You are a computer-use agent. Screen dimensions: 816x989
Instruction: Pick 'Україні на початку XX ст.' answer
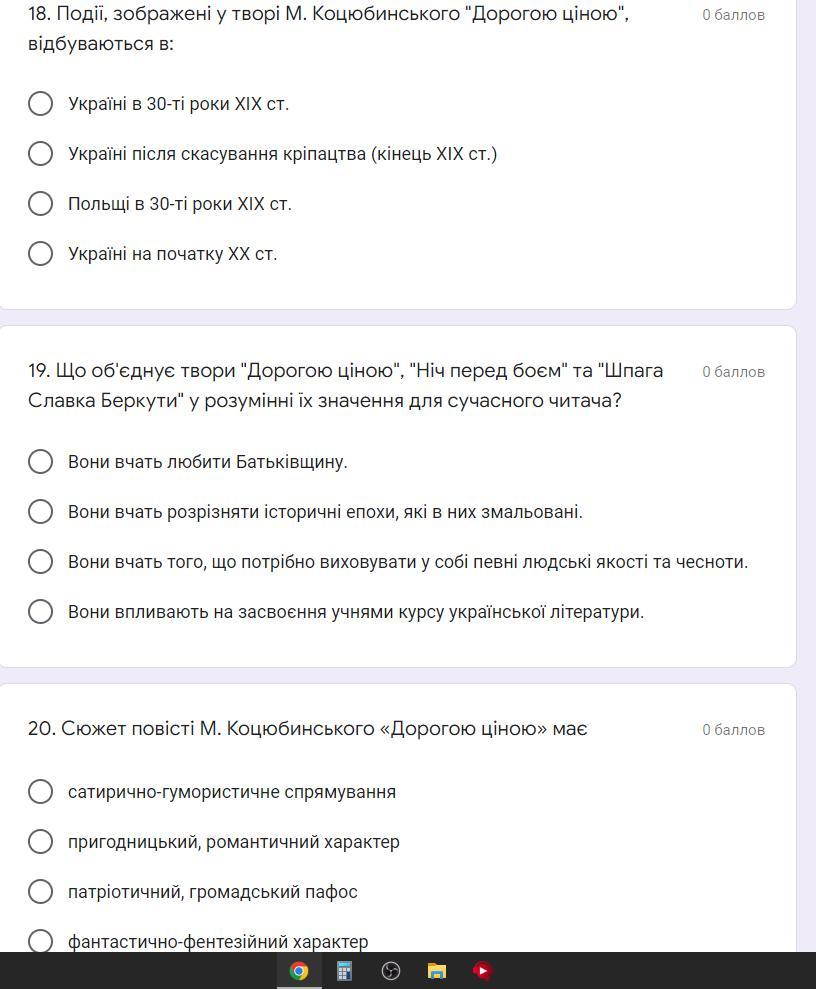click(41, 254)
